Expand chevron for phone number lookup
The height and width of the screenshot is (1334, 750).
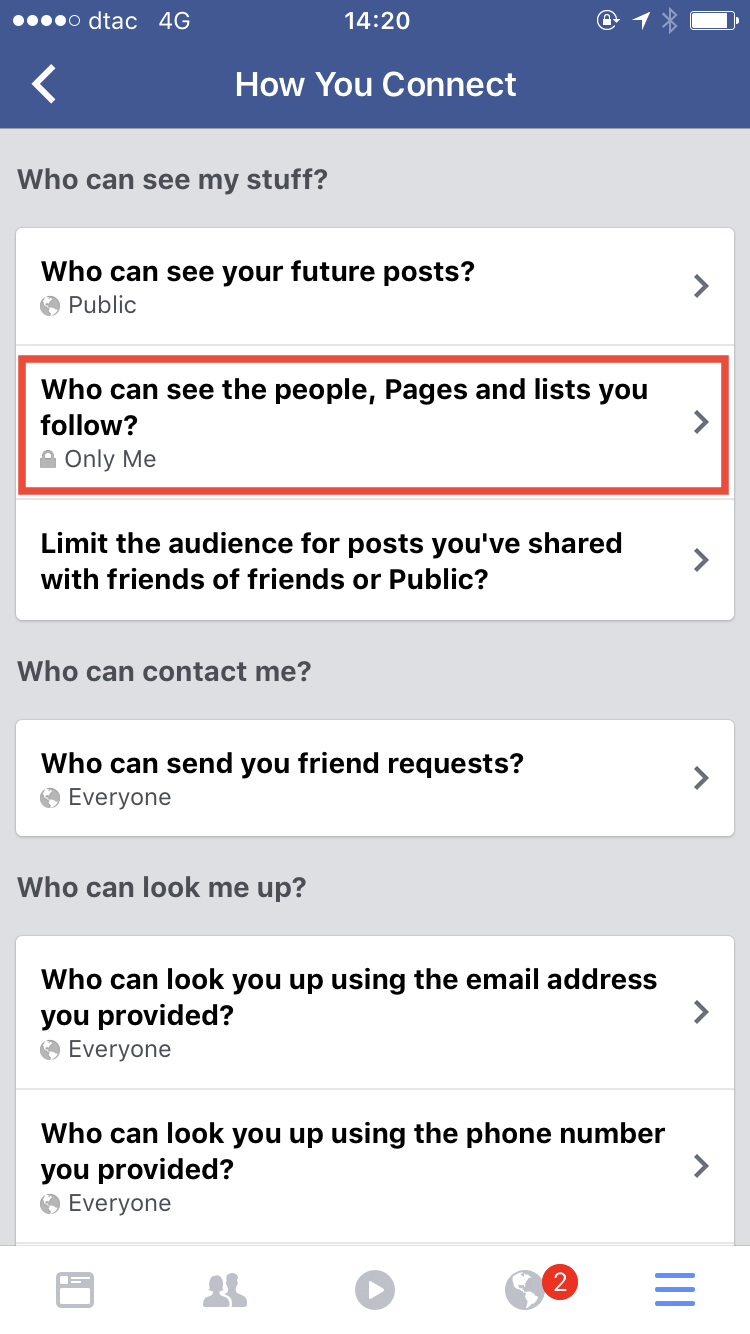tap(702, 1166)
